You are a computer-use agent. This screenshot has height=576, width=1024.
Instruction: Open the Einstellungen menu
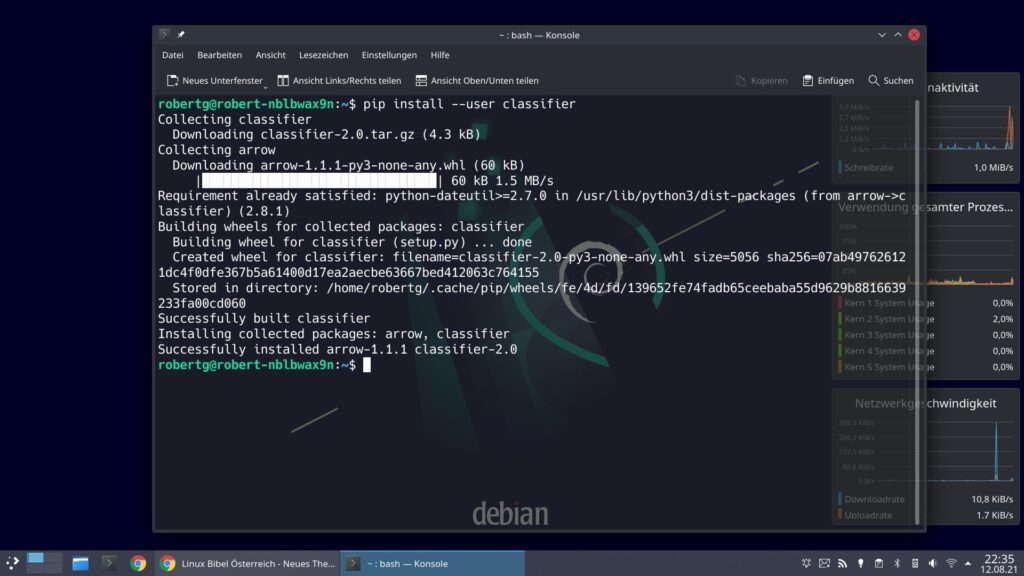389,55
